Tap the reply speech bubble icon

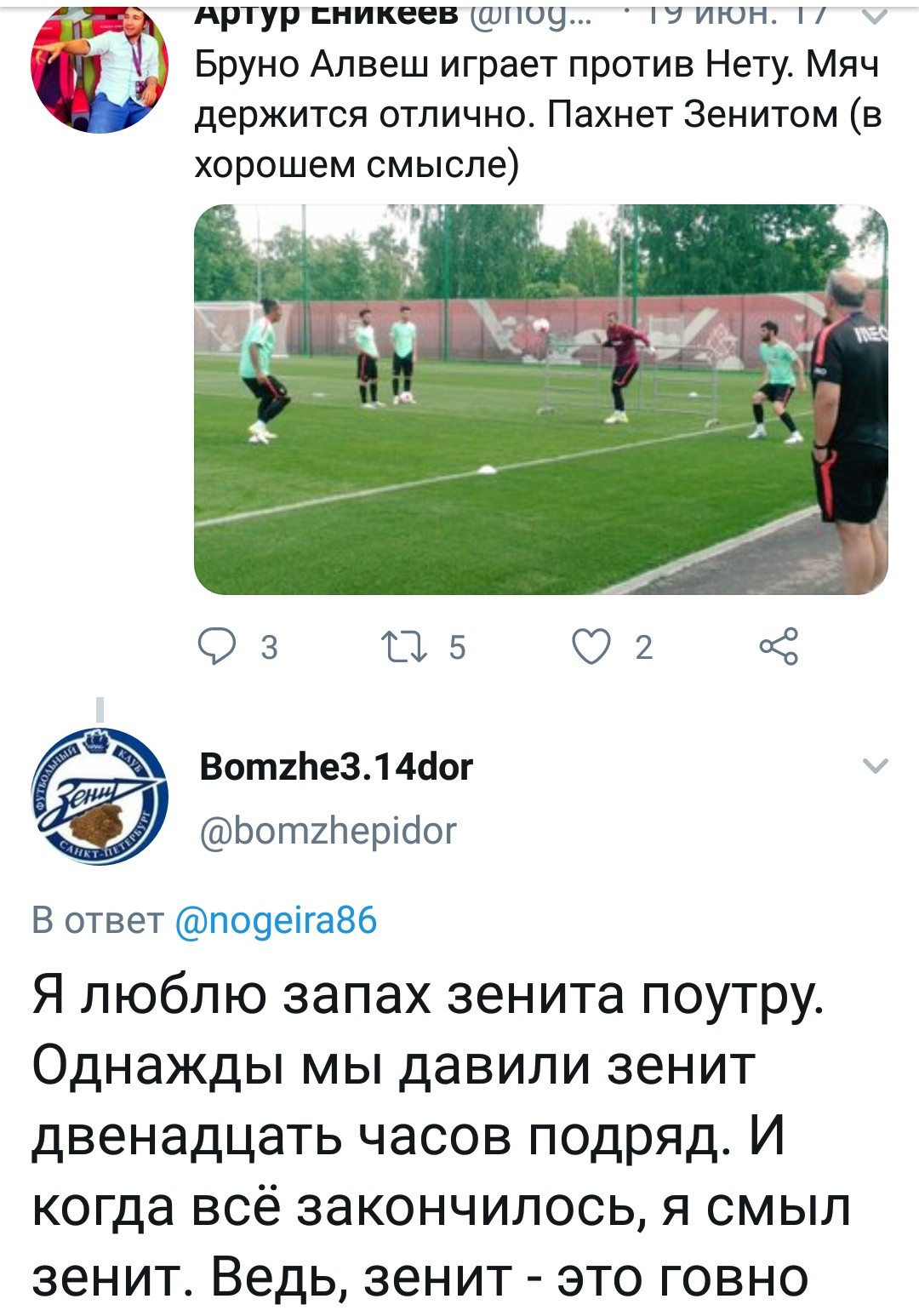pyautogui.click(x=217, y=647)
